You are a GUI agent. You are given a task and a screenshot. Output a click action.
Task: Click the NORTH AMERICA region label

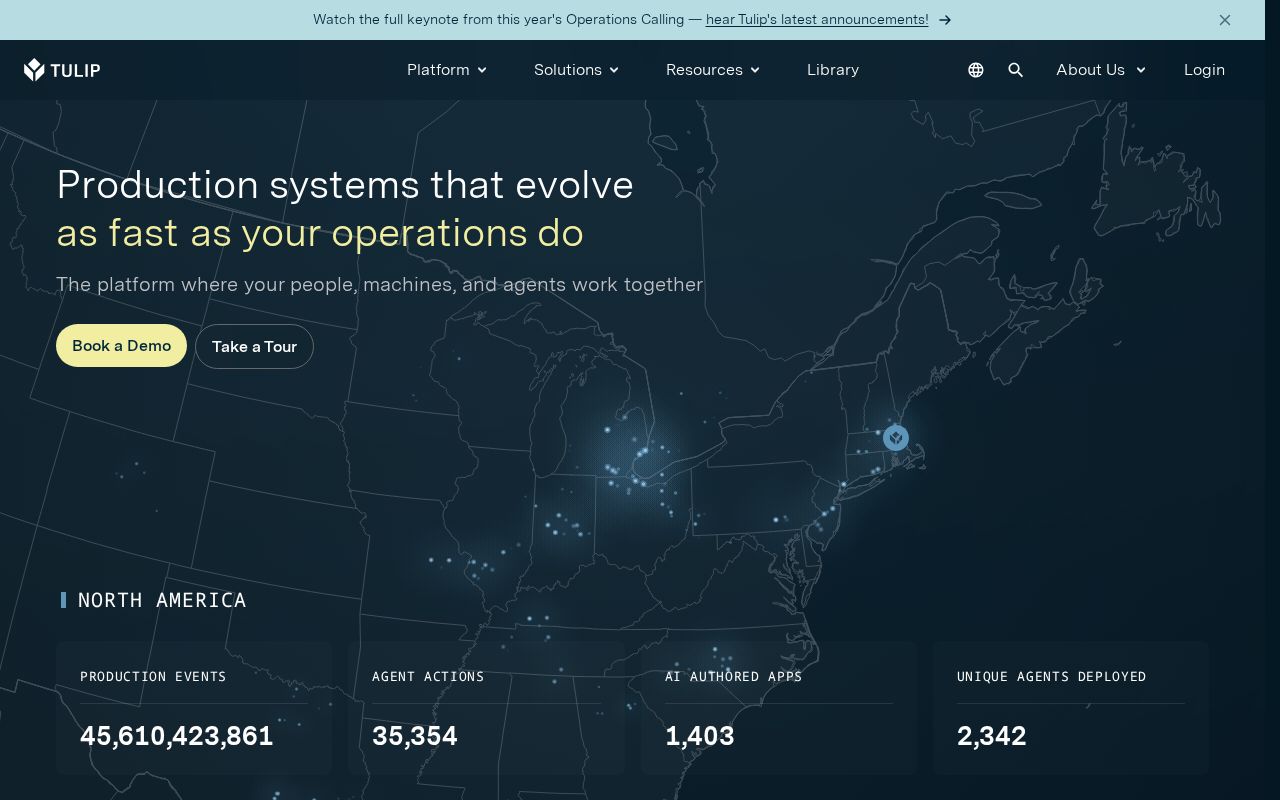[x=162, y=600]
